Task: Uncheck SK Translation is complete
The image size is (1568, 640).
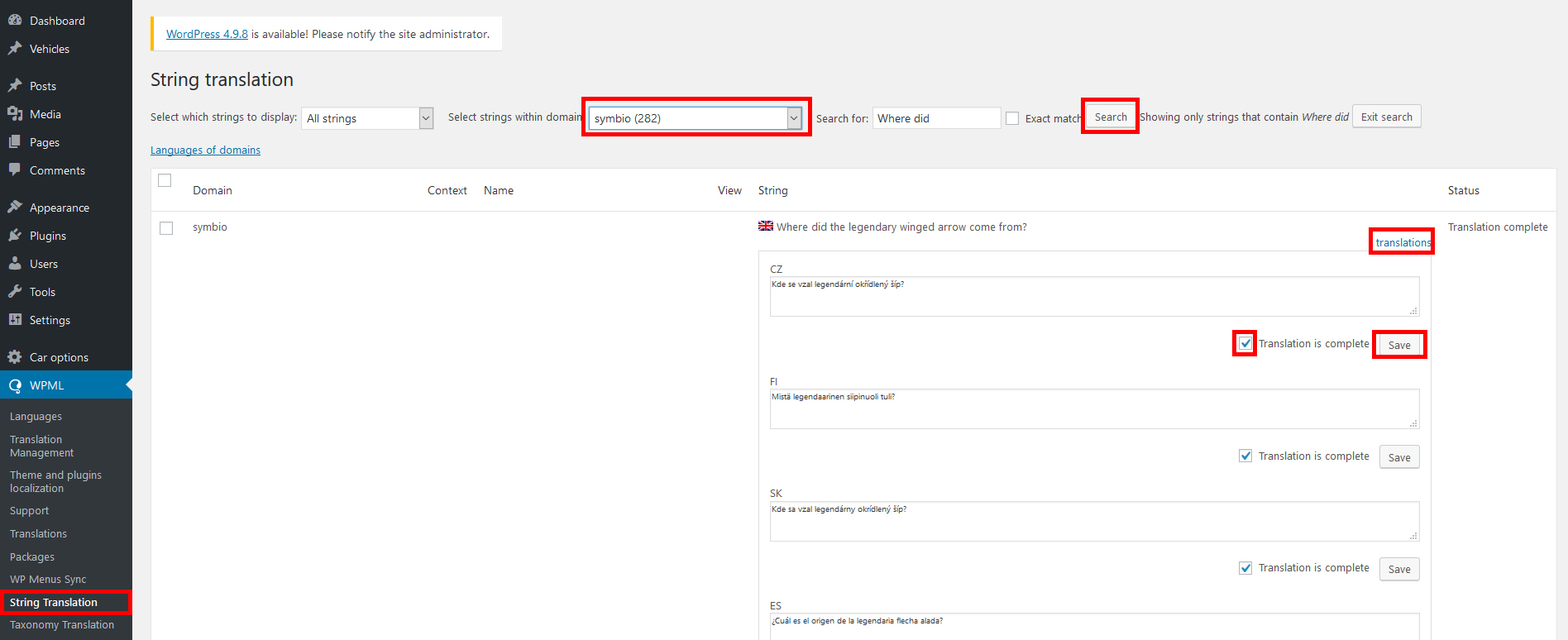Action: (x=1245, y=567)
